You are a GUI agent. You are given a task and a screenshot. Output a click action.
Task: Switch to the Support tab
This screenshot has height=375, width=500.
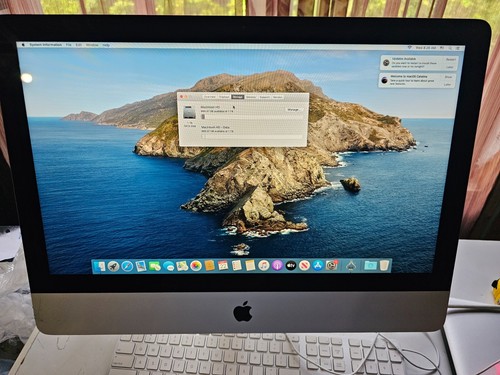click(265, 97)
